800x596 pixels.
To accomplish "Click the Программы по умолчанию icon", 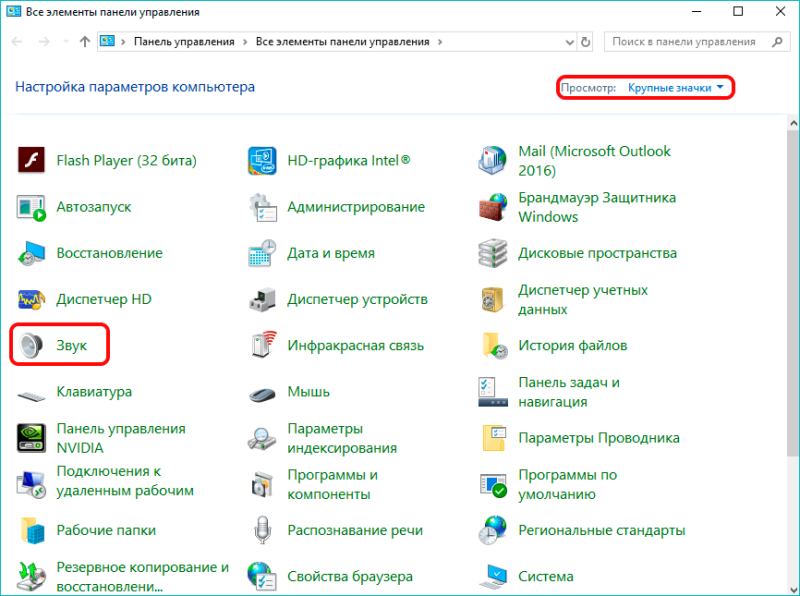I will (493, 485).
